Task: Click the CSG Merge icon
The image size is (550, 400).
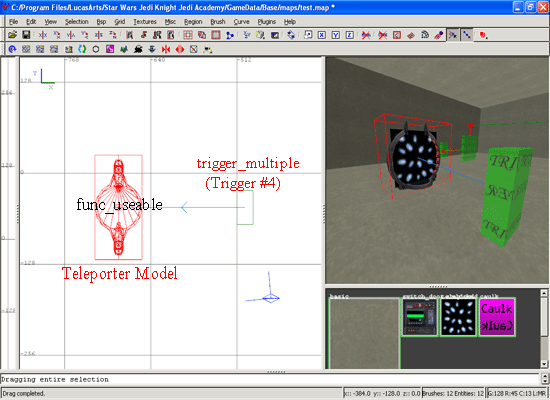Action: [x=202, y=35]
